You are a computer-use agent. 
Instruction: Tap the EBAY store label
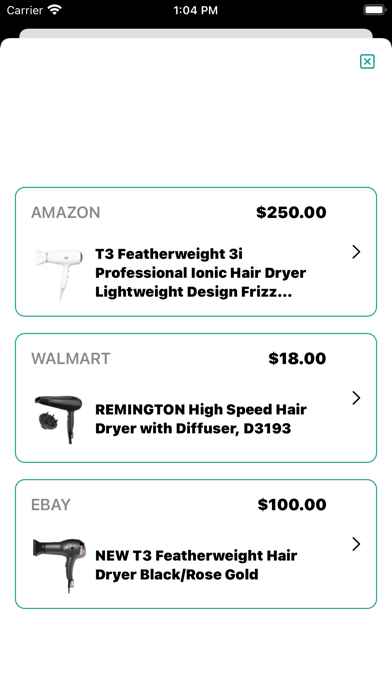click(51, 505)
